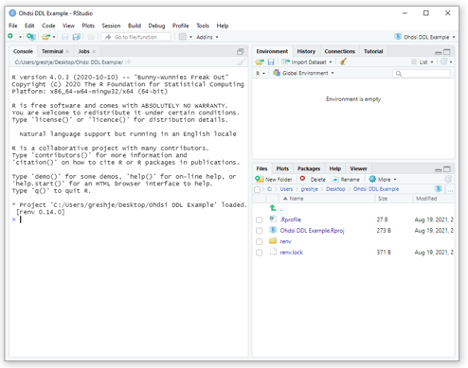The height and width of the screenshot is (368, 468).
Task: Minimize the Environment pane
Action: pos(438,52)
